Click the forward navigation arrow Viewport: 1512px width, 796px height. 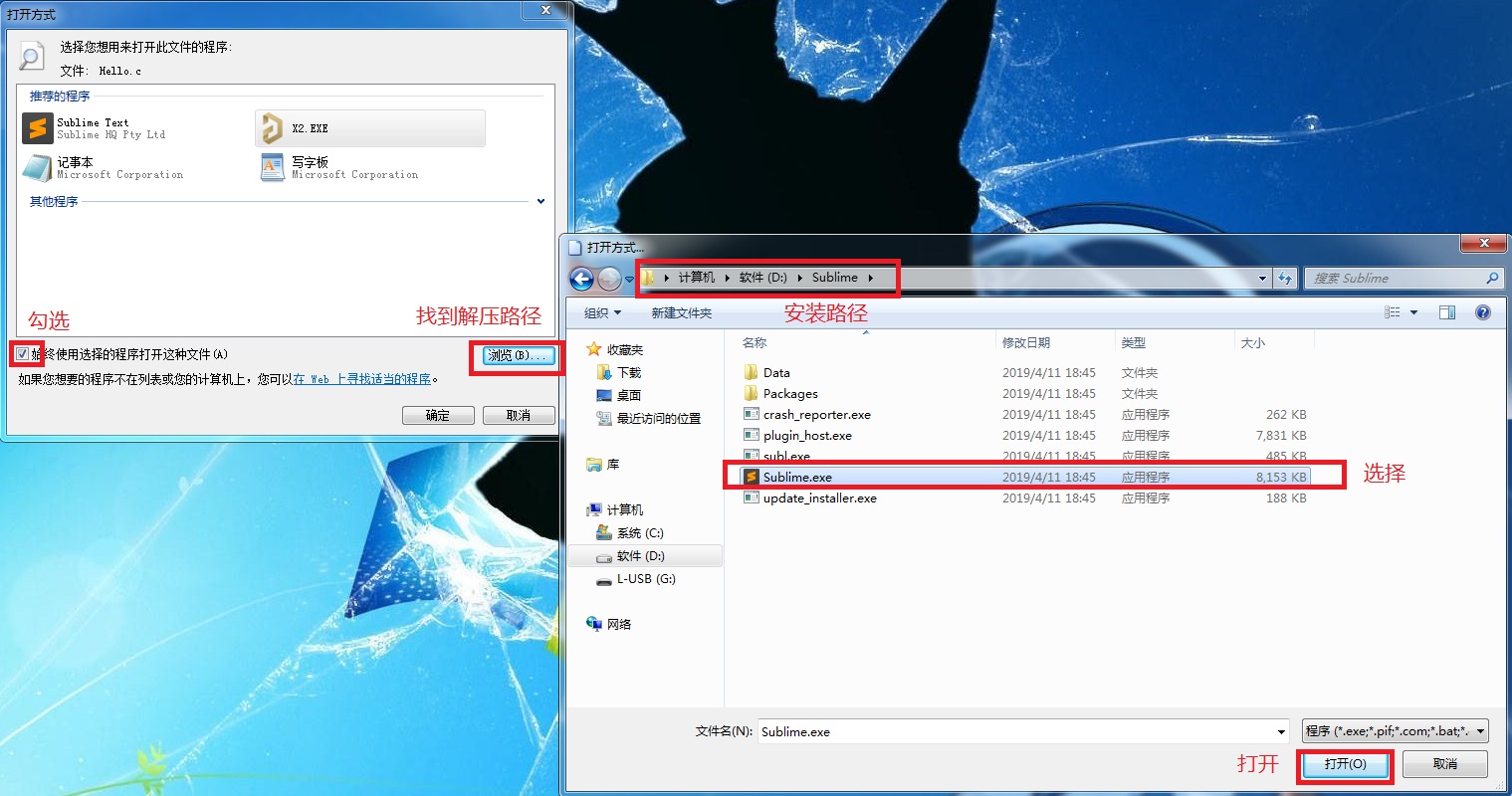tap(609, 279)
